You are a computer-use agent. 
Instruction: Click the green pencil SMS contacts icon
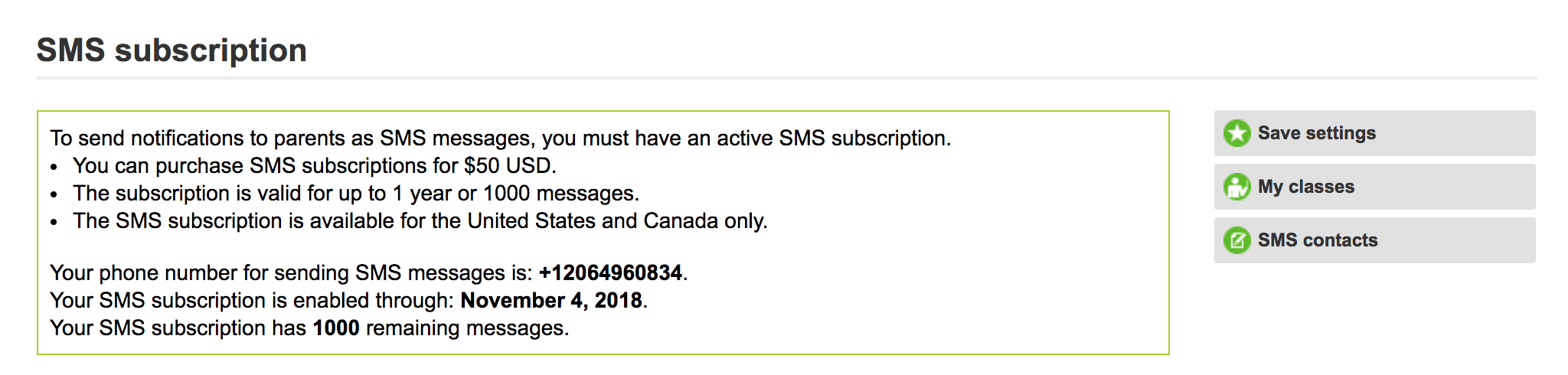1236,240
